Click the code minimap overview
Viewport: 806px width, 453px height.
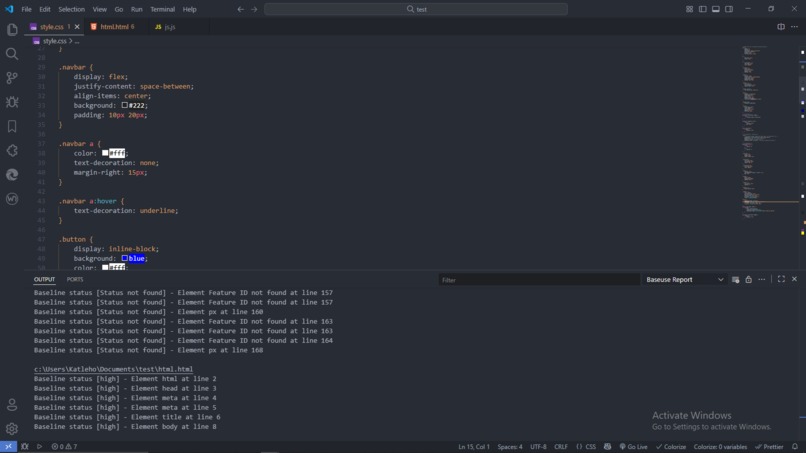point(770,131)
